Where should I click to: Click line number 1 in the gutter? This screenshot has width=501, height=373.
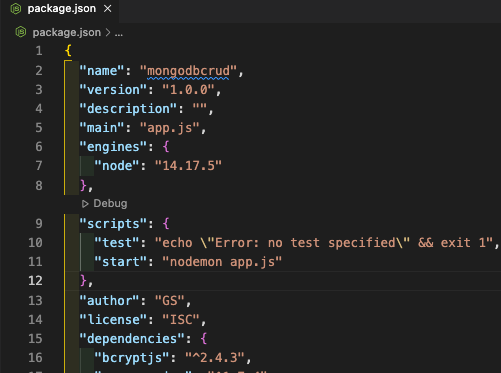click(39, 51)
